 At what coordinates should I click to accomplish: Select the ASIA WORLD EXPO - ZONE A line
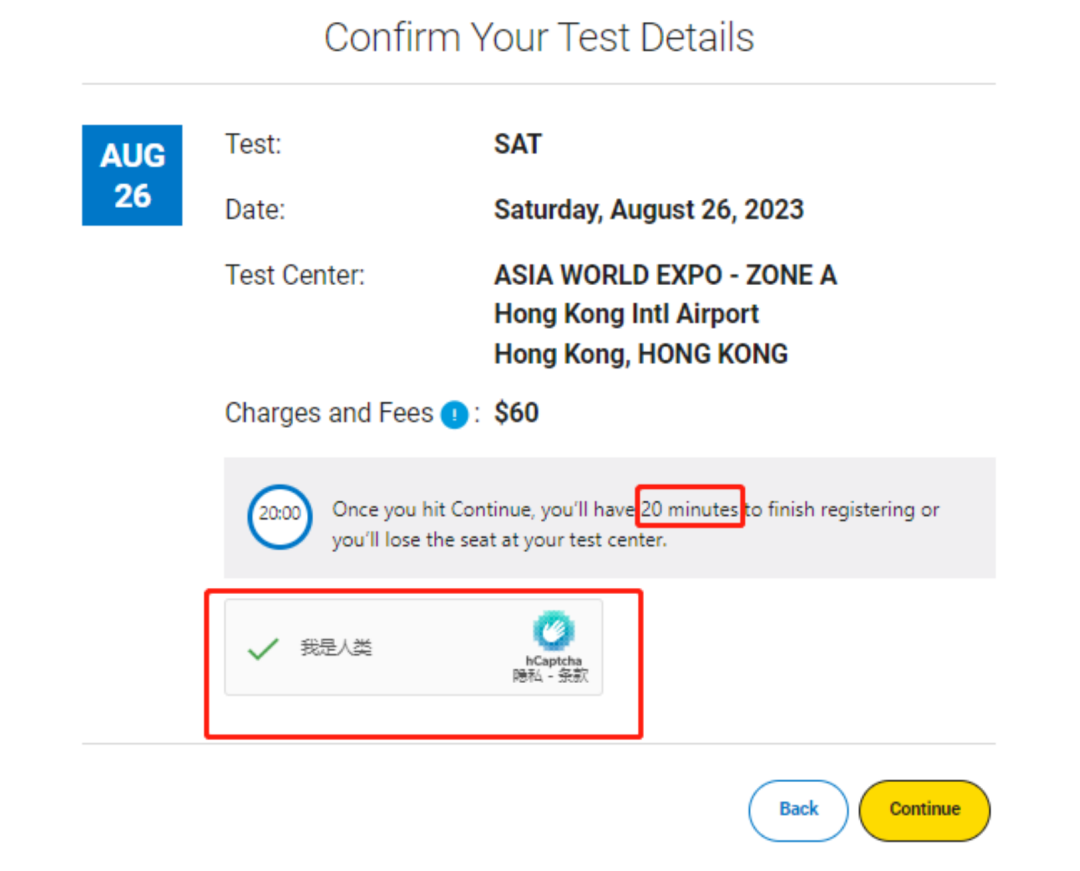665,275
